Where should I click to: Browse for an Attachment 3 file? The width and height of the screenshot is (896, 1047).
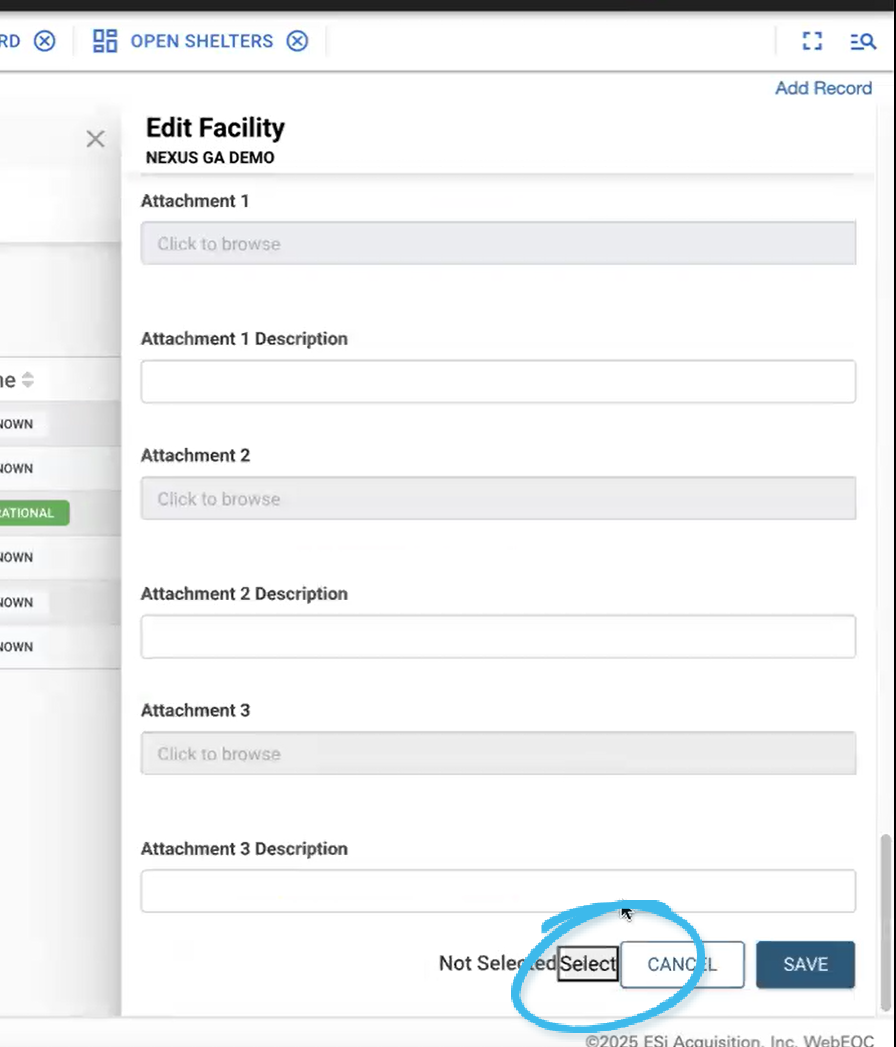[x=498, y=754]
